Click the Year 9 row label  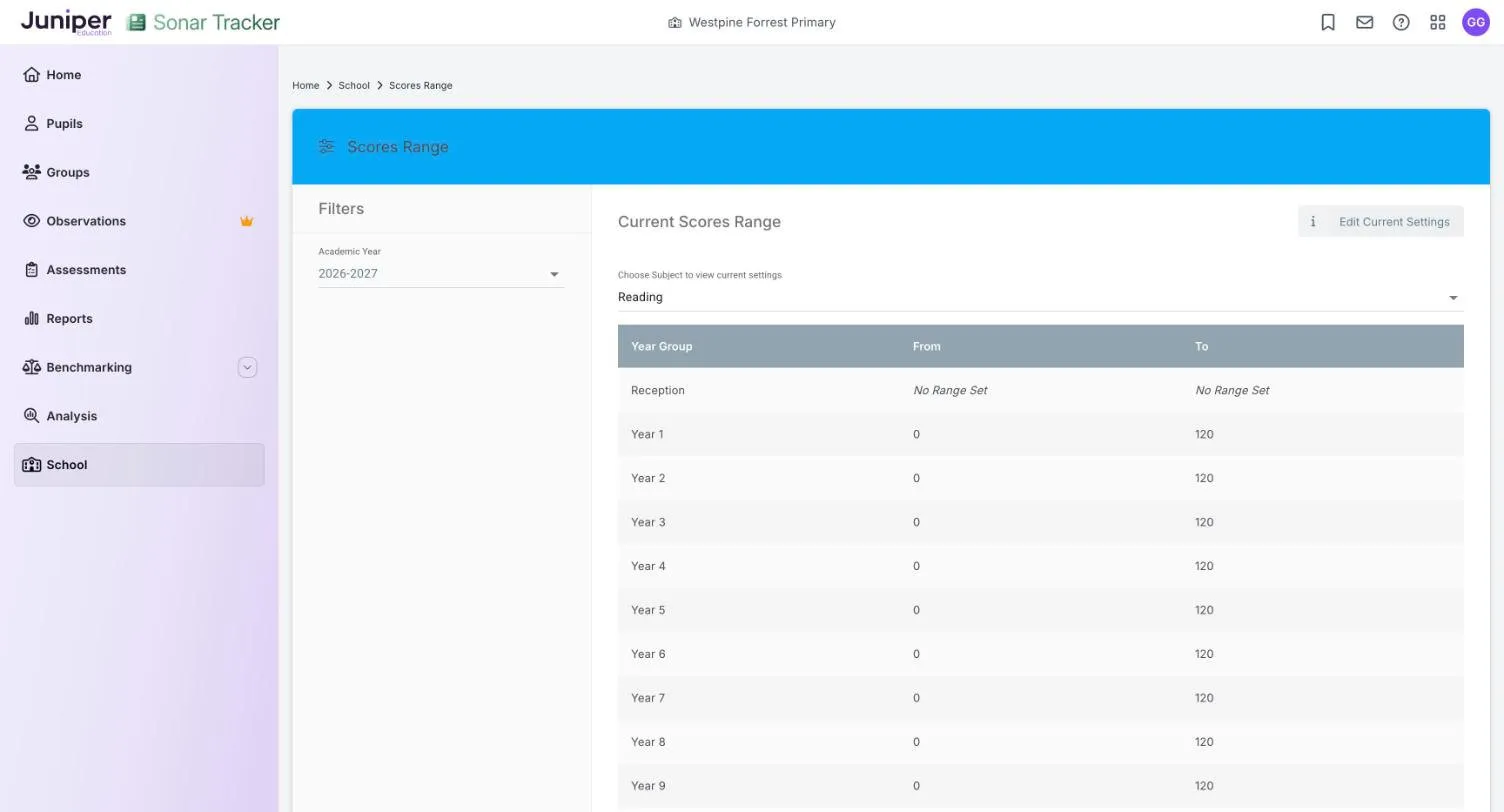coord(648,787)
